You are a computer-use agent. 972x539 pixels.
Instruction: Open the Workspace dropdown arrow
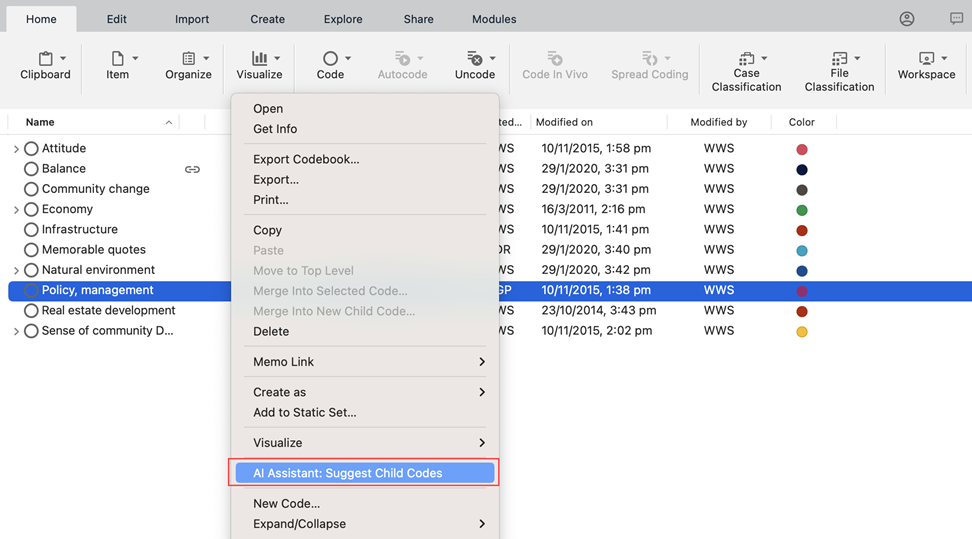click(x=944, y=58)
